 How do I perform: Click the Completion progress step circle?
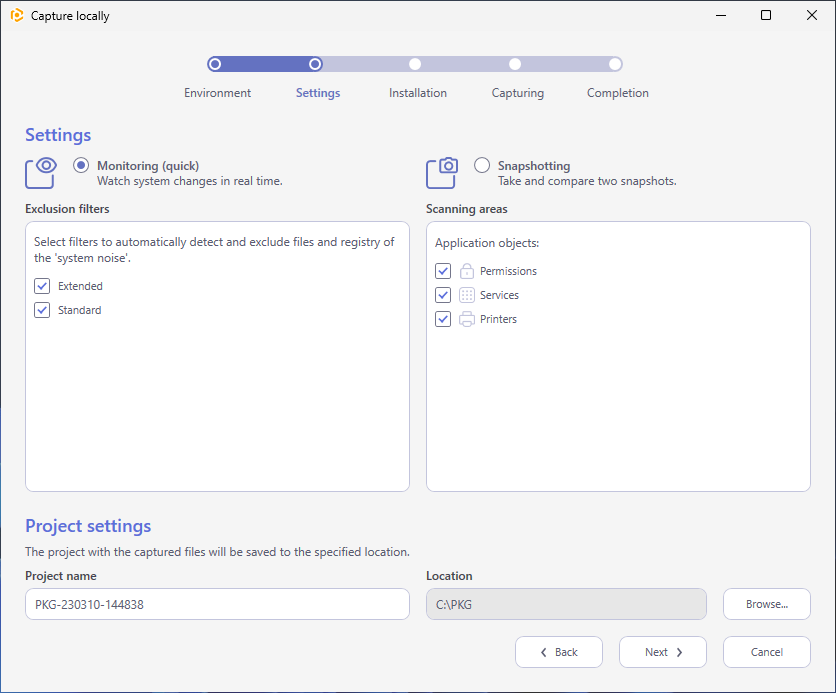pyautogui.click(x=615, y=64)
